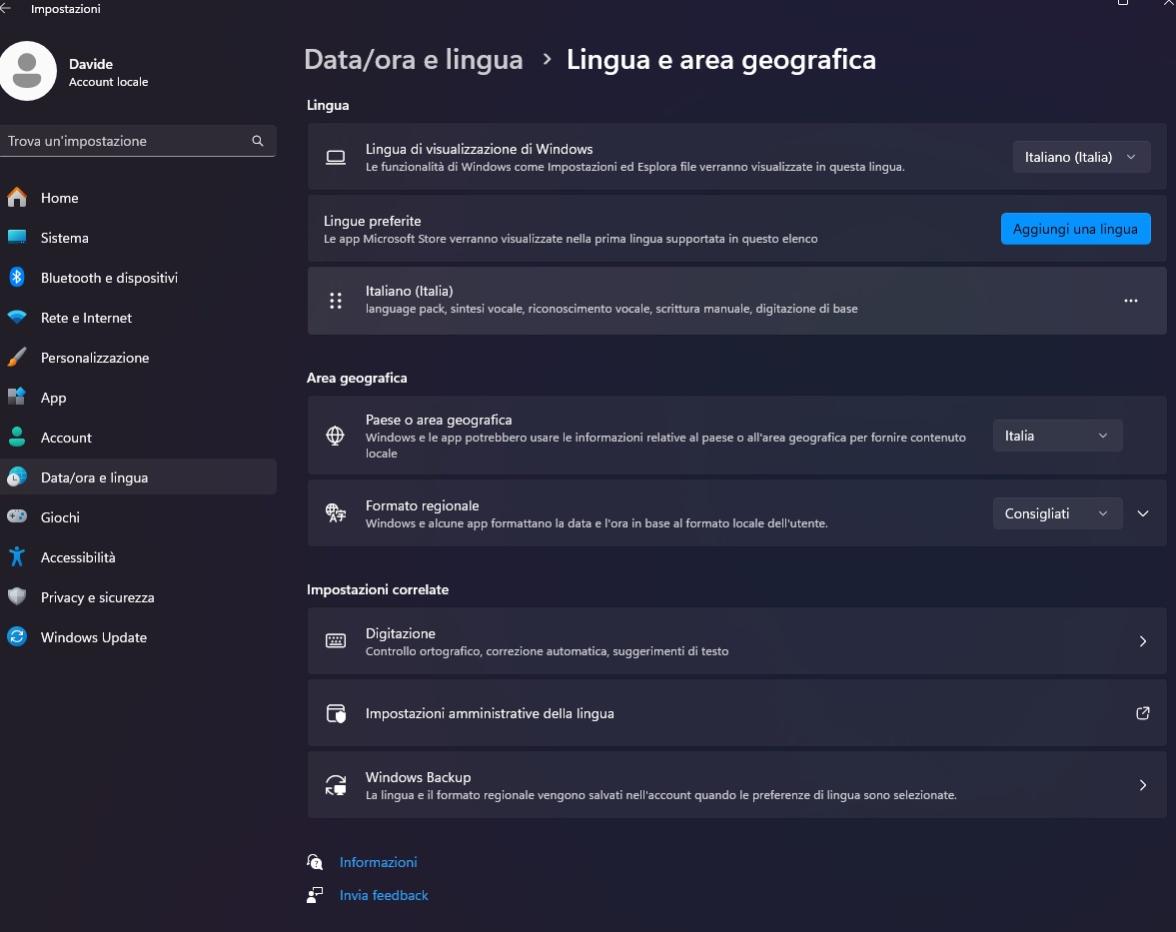Click the Bluetooth e dispositivi icon

(x=17, y=278)
